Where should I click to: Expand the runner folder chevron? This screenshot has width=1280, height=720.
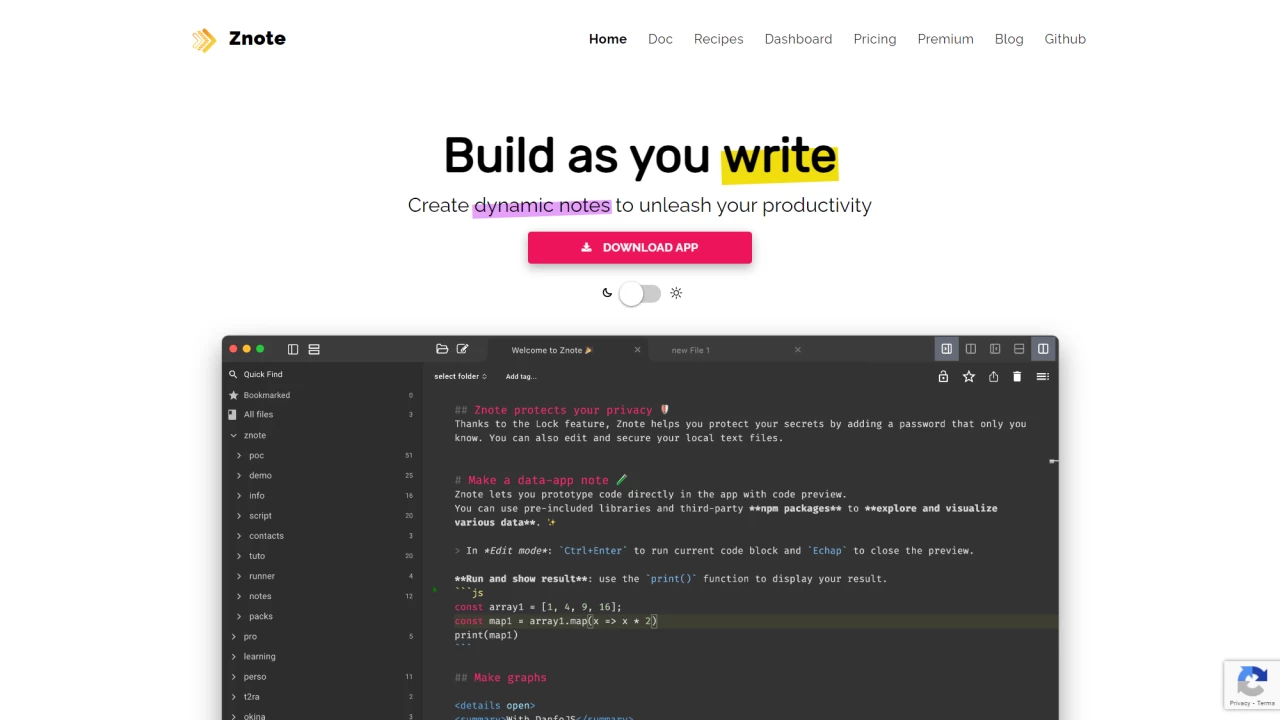(x=239, y=576)
